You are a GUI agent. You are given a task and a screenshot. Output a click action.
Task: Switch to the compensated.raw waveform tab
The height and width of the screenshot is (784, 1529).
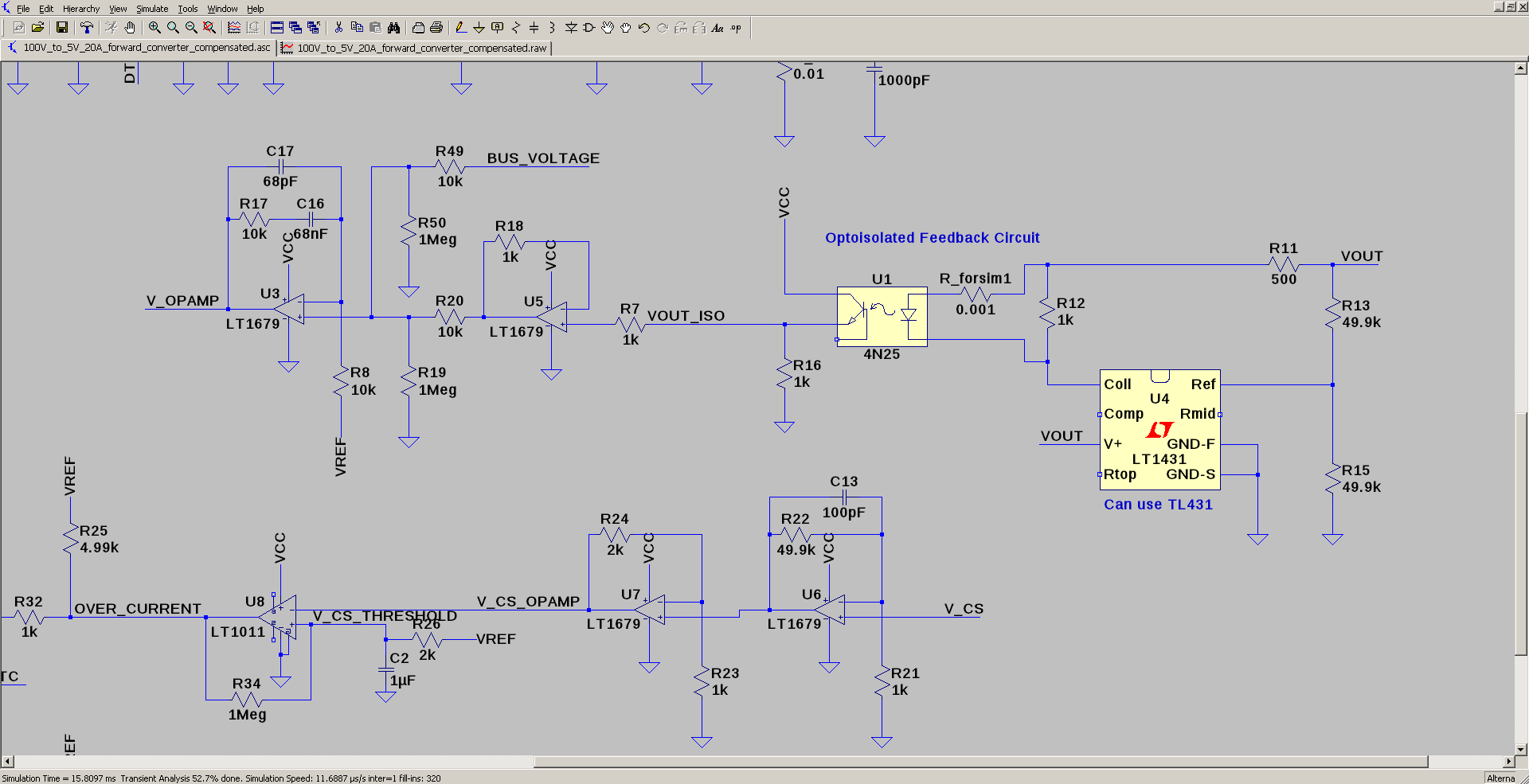click(415, 48)
